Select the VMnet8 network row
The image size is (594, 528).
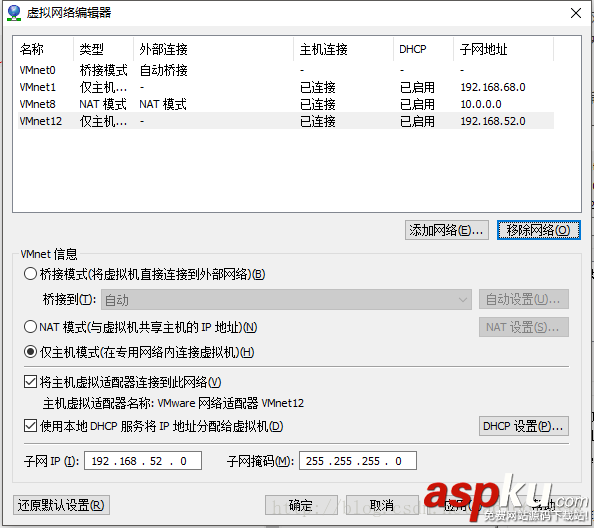(x=286, y=104)
